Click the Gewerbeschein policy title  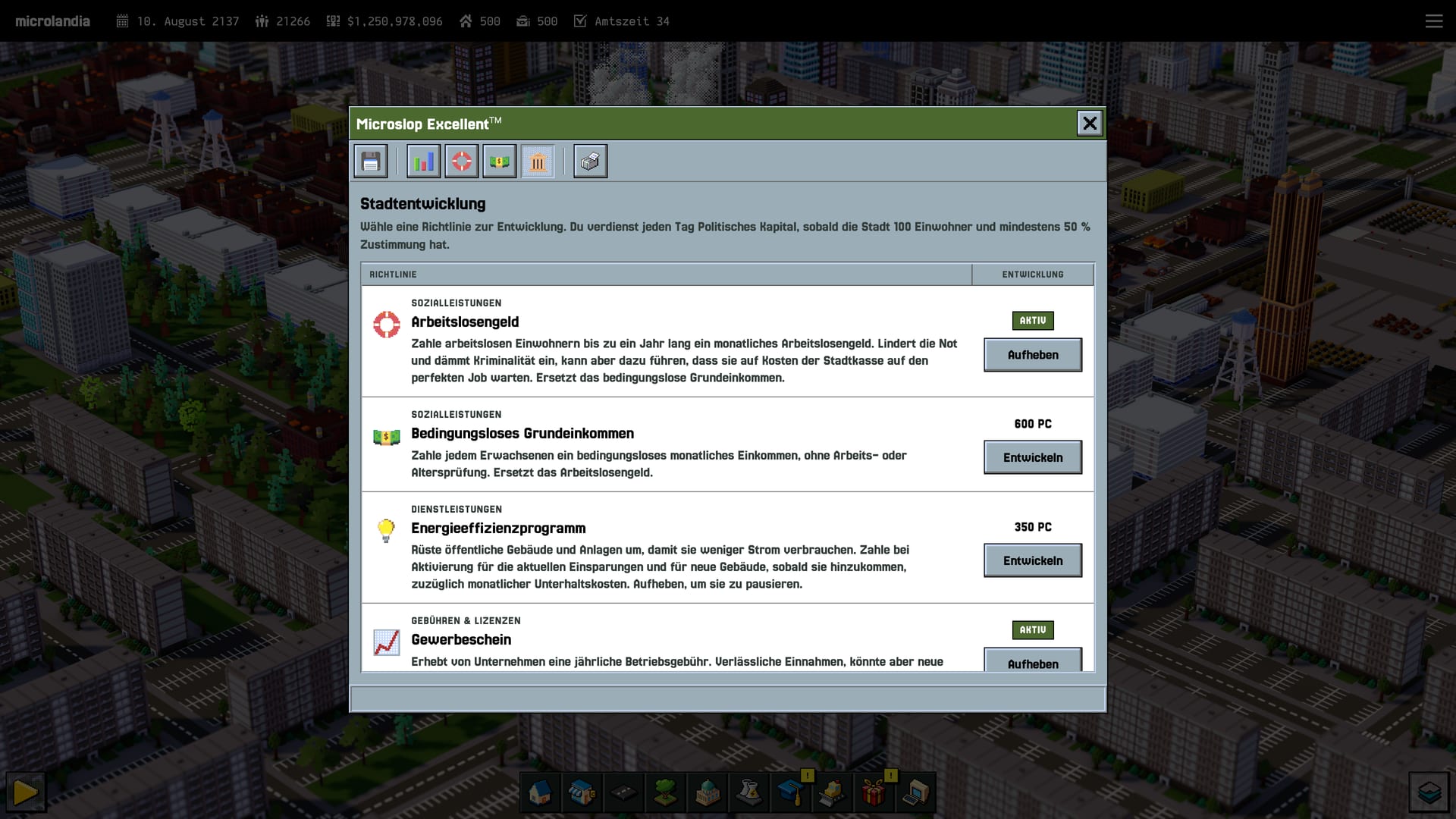461,640
